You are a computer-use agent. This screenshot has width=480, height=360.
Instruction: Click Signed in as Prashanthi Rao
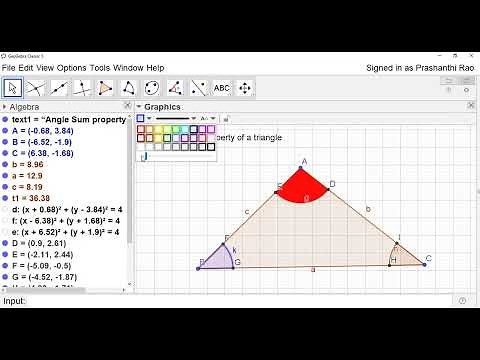(420, 68)
